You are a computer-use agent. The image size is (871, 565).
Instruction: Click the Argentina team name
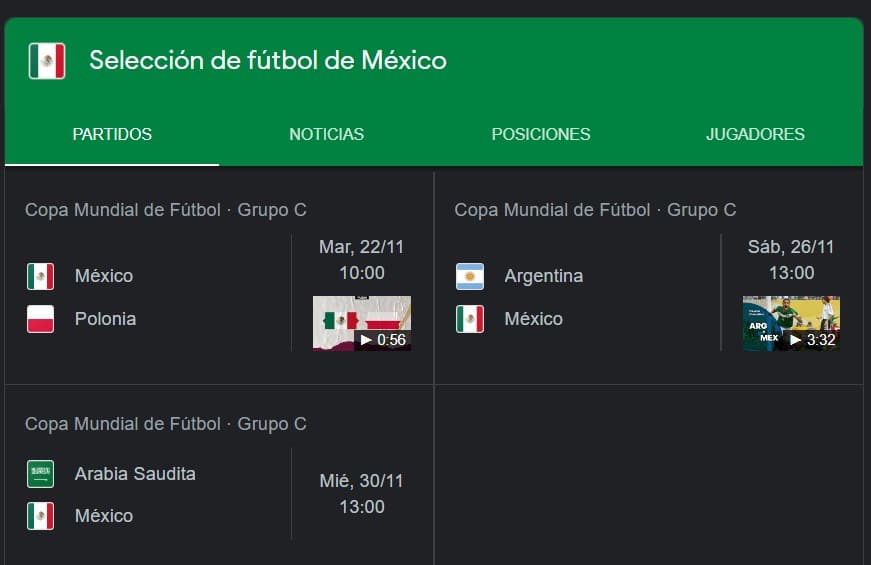tap(543, 276)
